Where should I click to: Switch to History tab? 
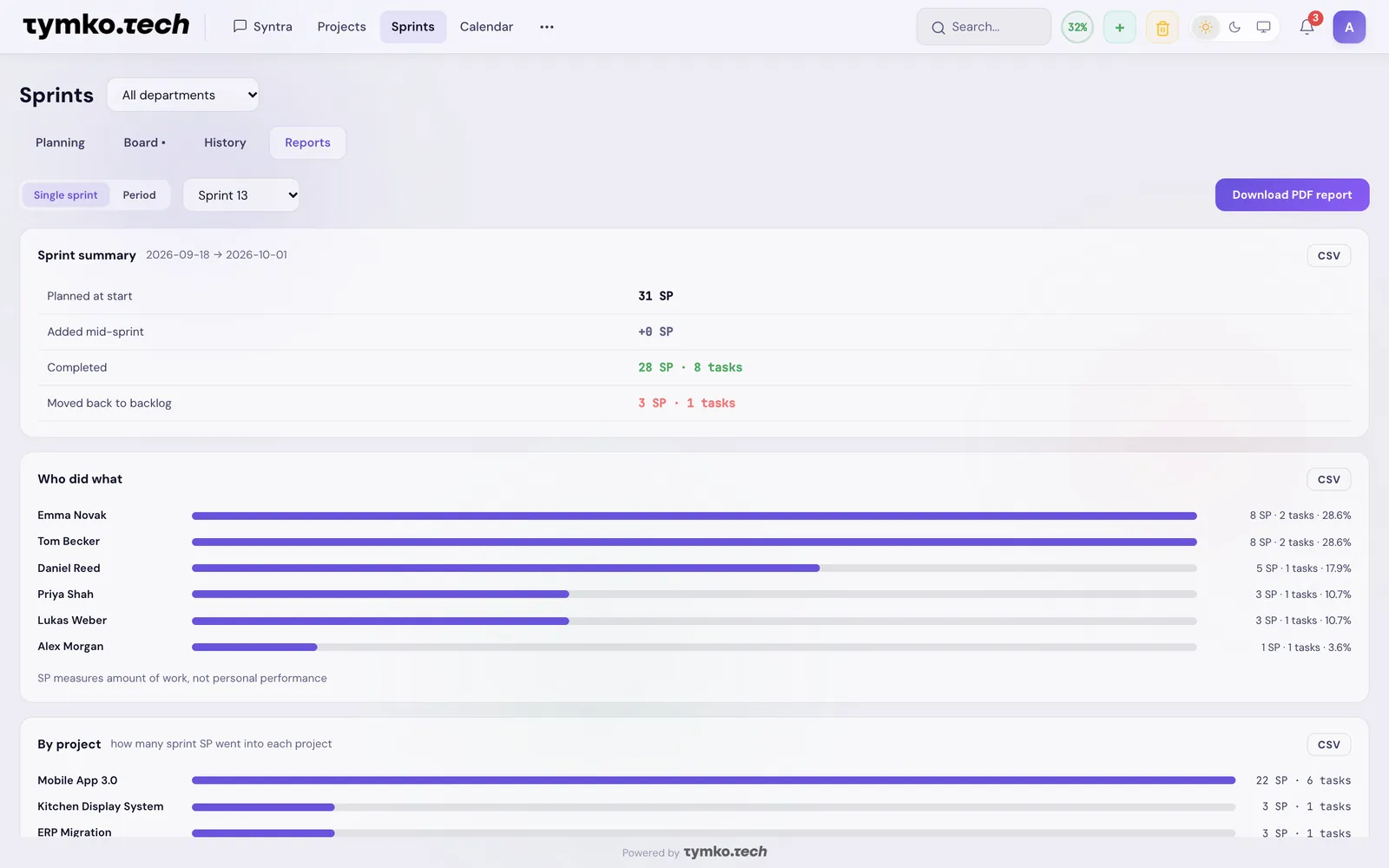225,142
